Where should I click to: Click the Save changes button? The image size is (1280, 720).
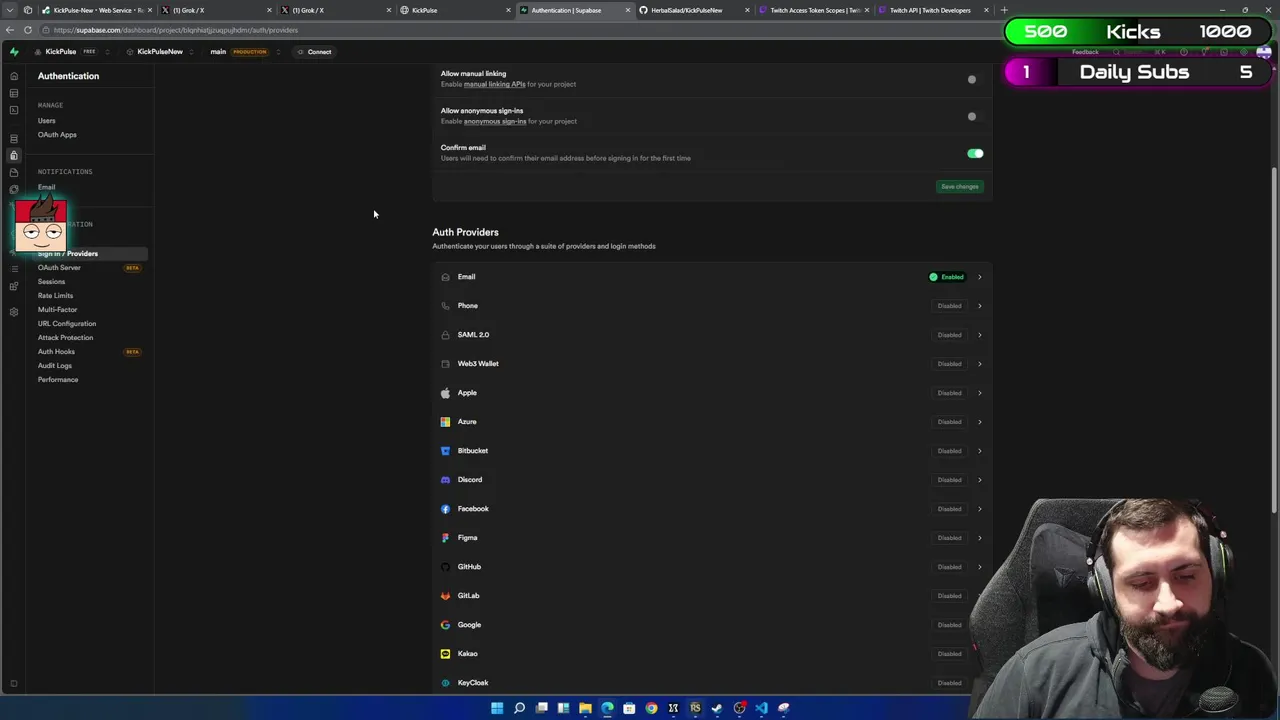tap(960, 187)
